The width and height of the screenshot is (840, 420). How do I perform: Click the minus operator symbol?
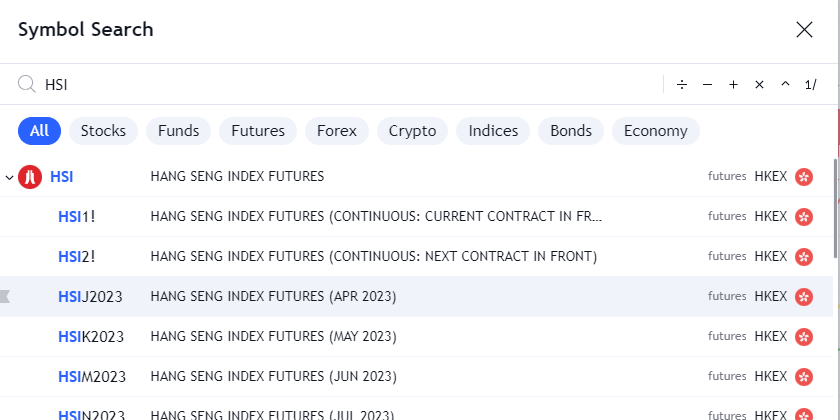click(x=708, y=85)
